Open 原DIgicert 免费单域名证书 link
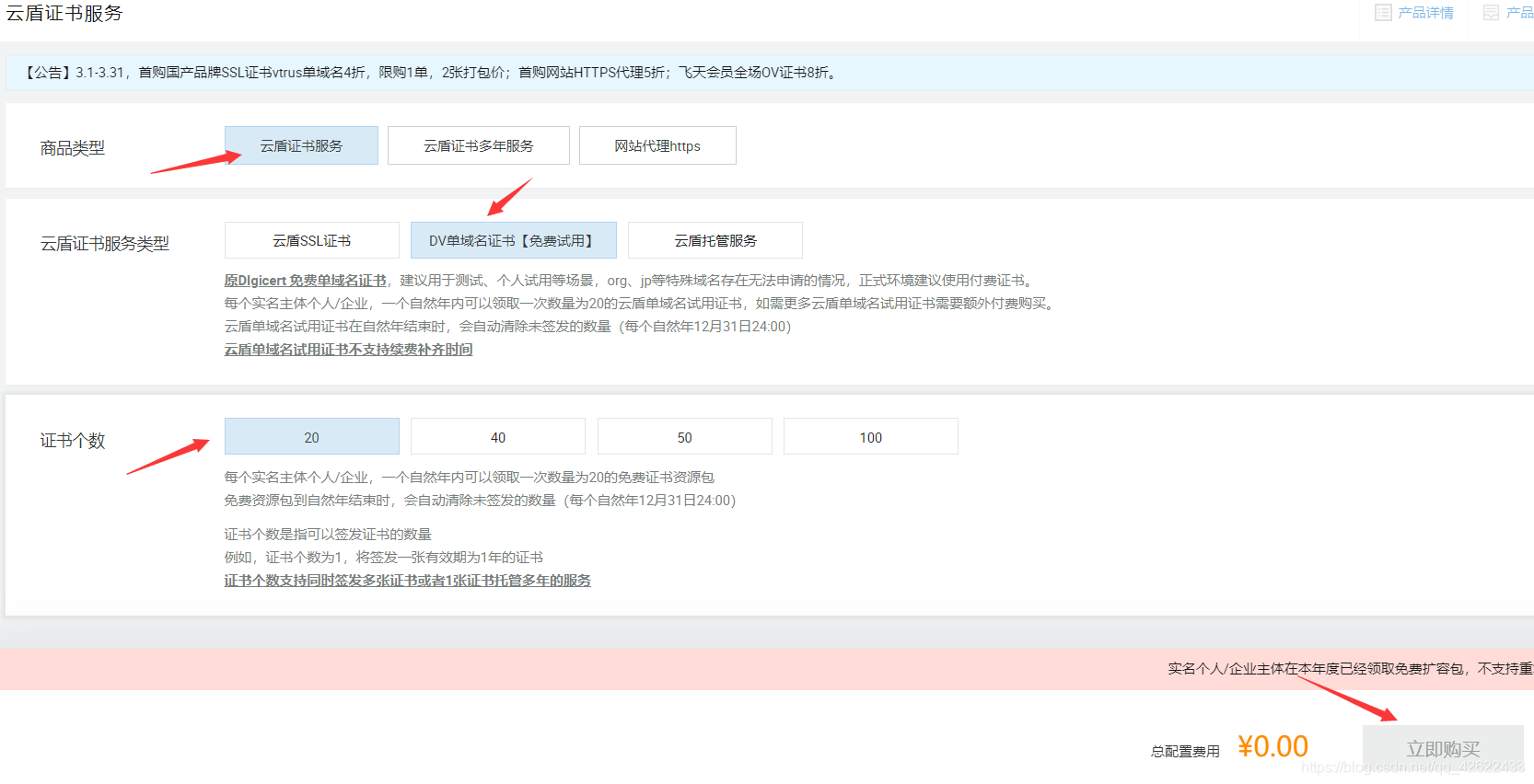This screenshot has height=784, width=1534. tap(305, 281)
